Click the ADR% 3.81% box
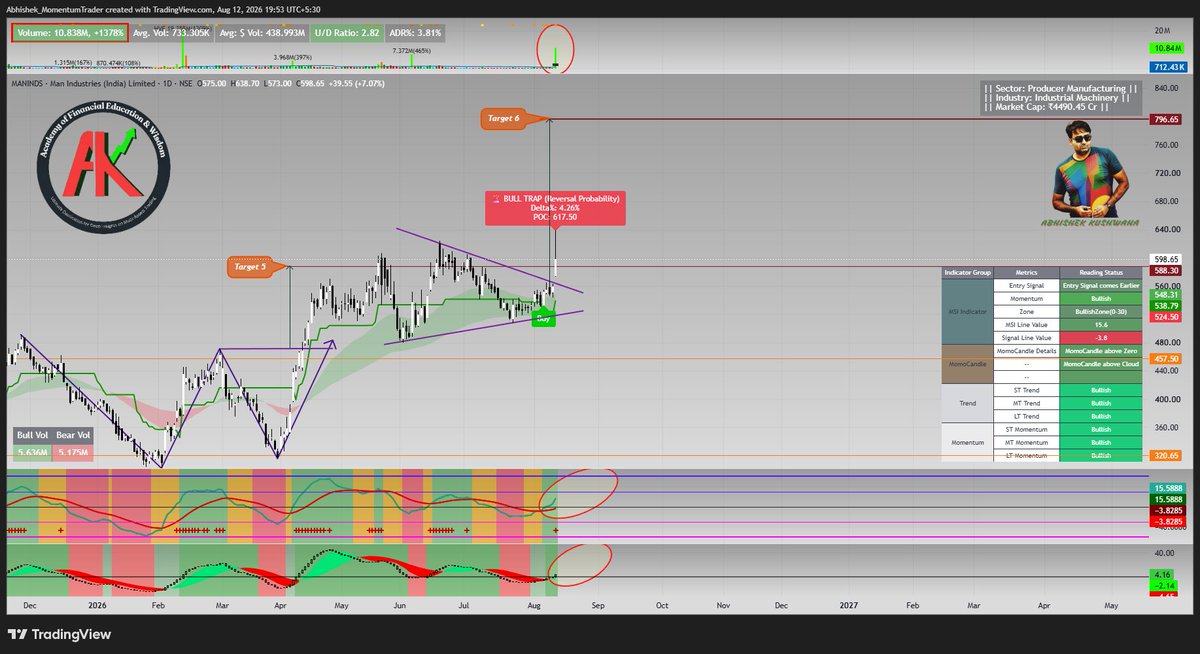The width and height of the screenshot is (1200, 654). pos(415,33)
